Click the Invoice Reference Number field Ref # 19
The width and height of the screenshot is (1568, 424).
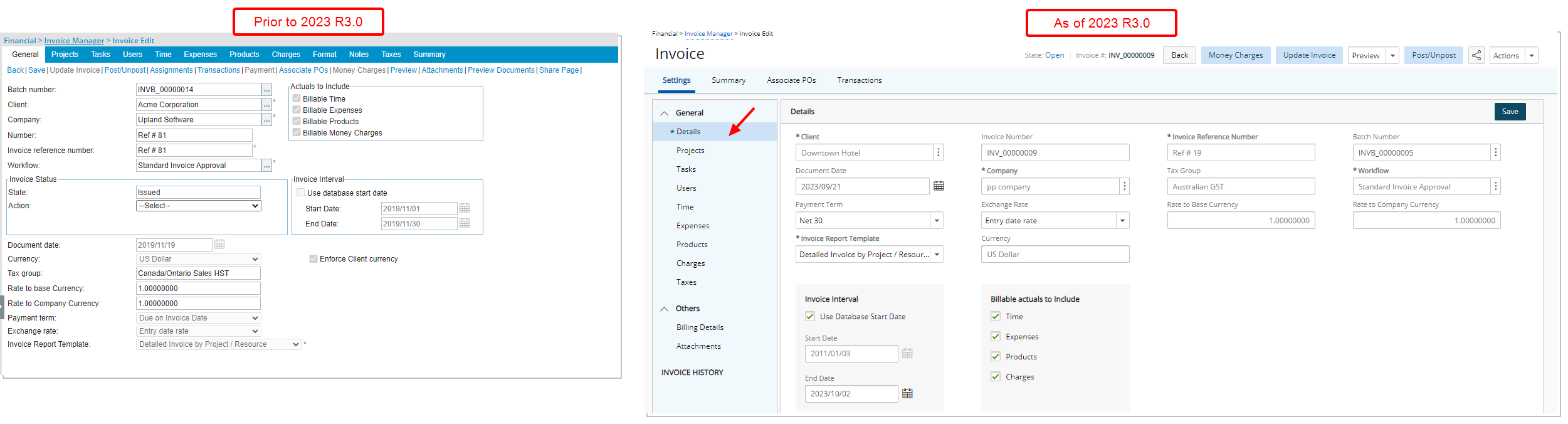coord(1241,152)
